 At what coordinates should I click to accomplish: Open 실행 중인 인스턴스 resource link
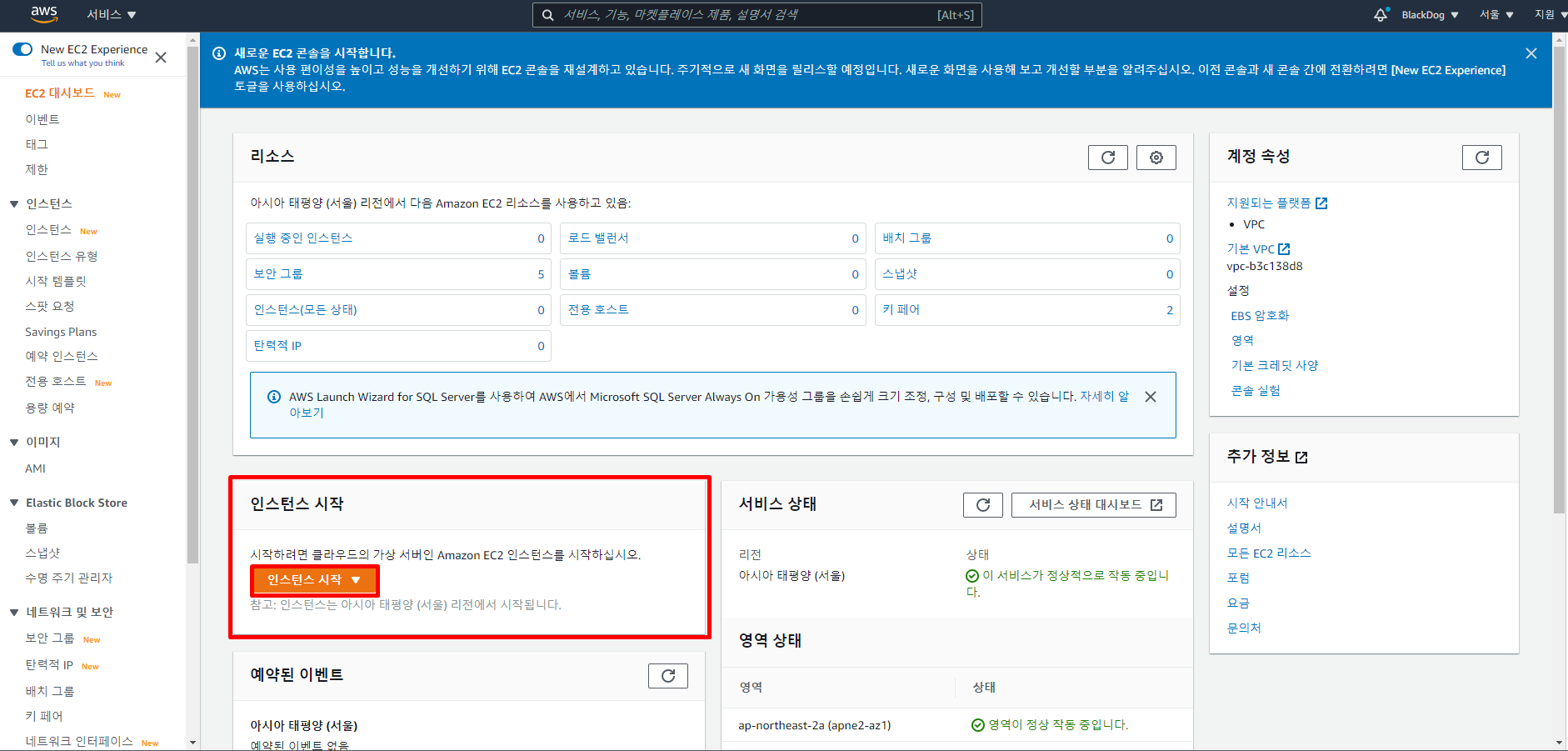click(303, 238)
